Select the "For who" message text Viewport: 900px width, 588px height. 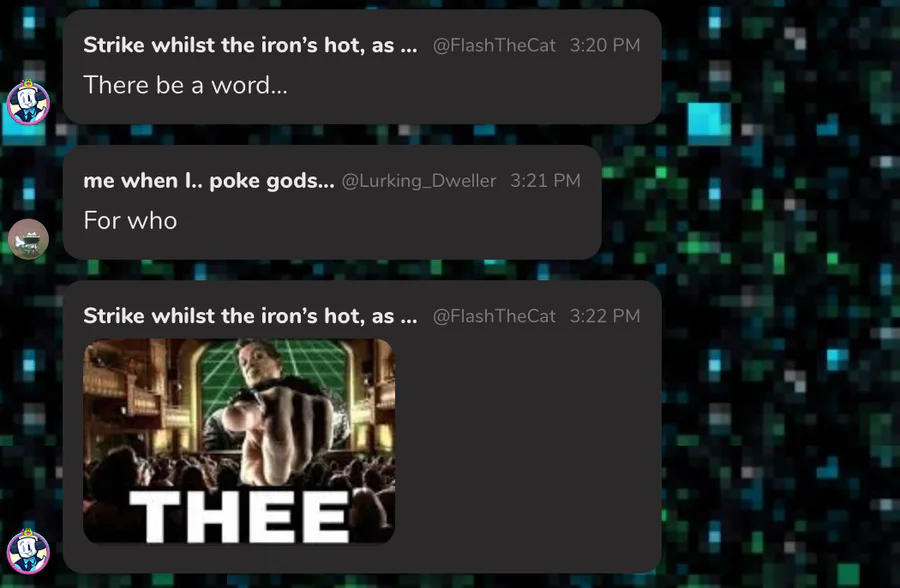tap(130, 220)
